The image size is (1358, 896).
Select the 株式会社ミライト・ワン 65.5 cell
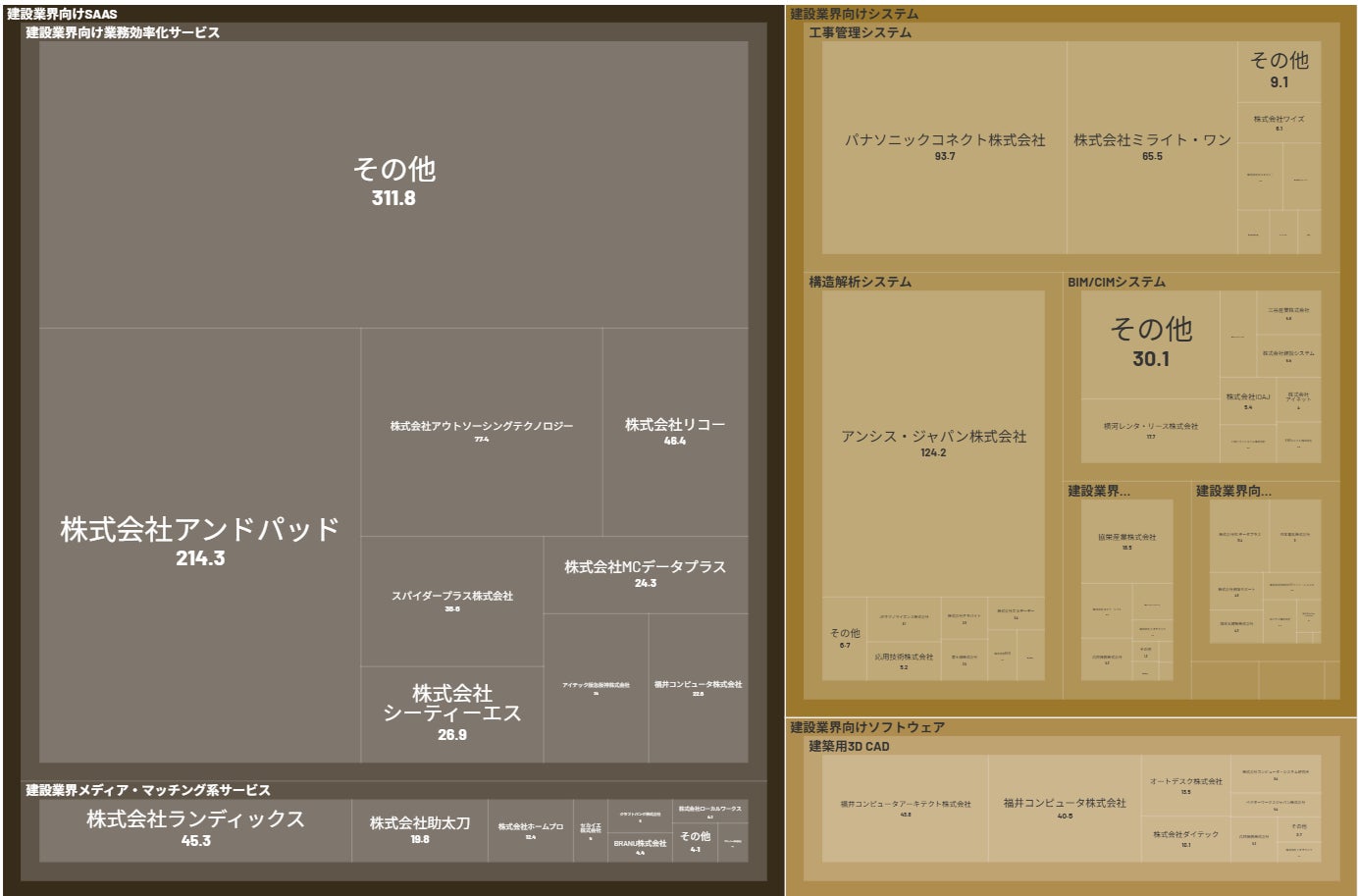click(x=1152, y=147)
